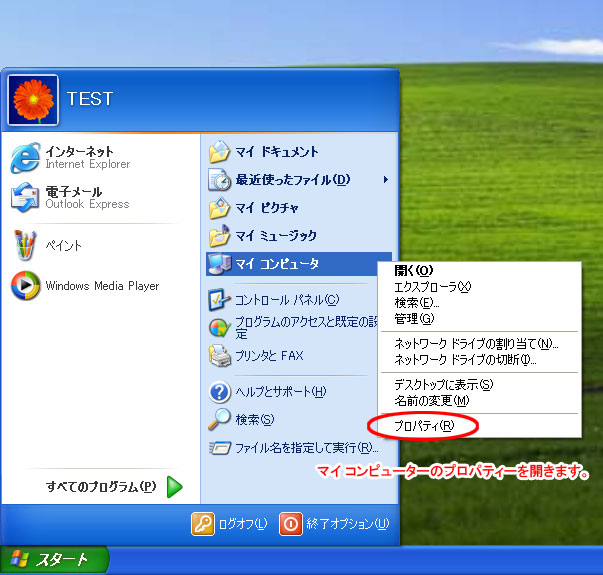The height and width of the screenshot is (575, 603).
Task: Click the マイ コンピュータ text label
Action: coord(277,264)
